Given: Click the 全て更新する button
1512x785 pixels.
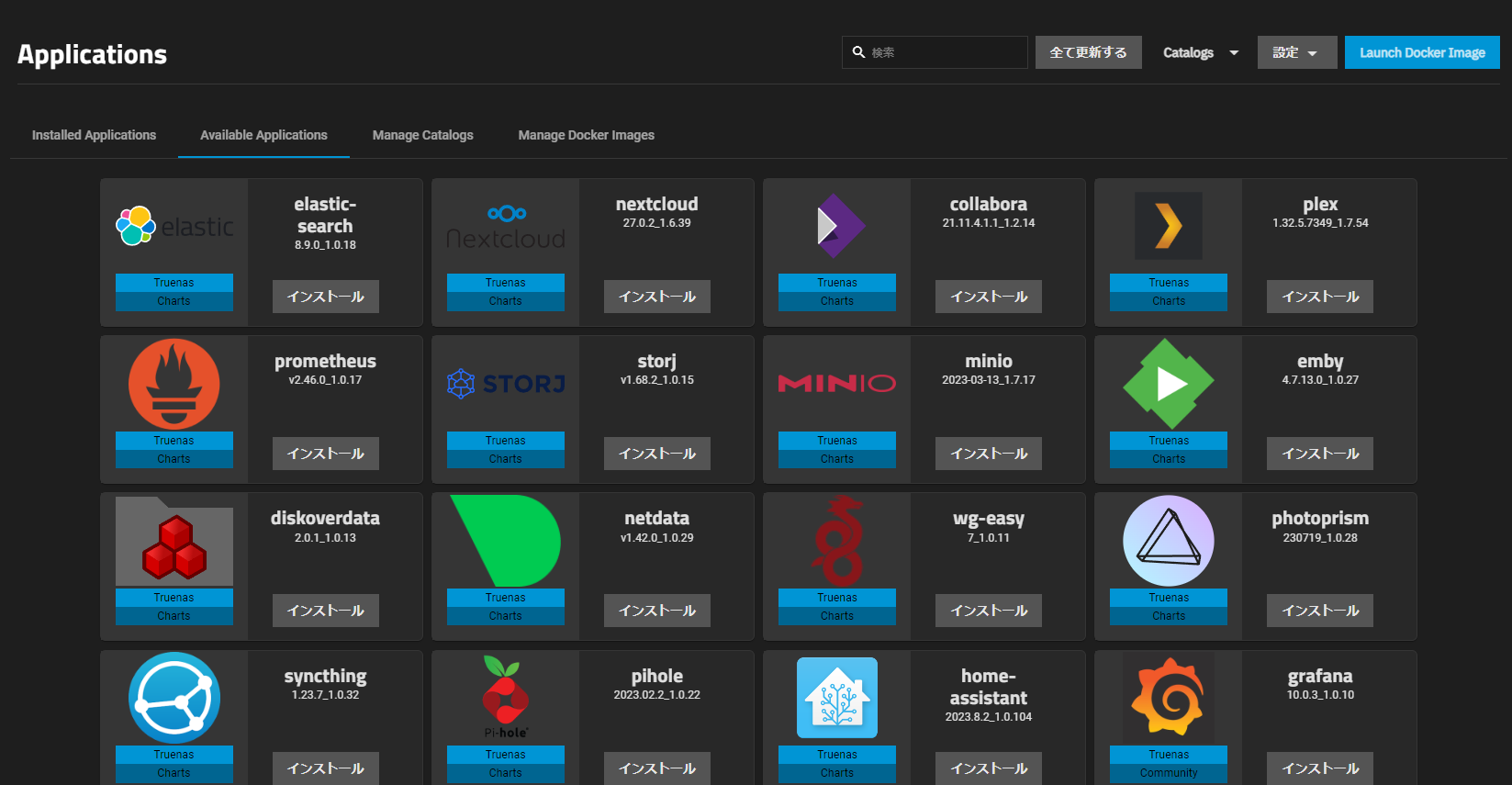Looking at the screenshot, I should click(1088, 53).
